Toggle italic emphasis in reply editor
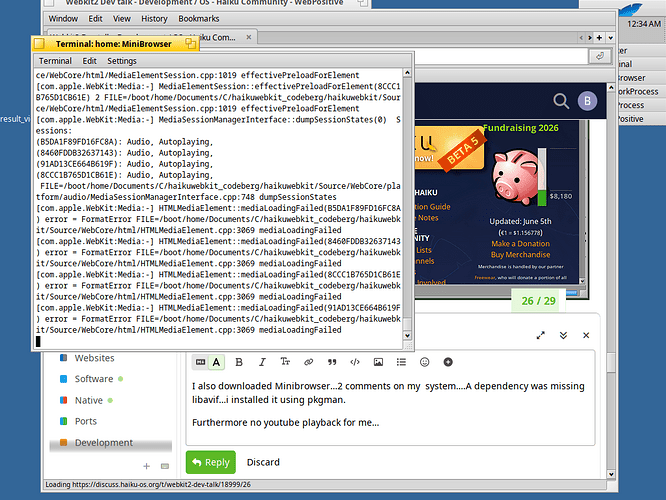Screen dimensions: 666x500 [x=262, y=362]
